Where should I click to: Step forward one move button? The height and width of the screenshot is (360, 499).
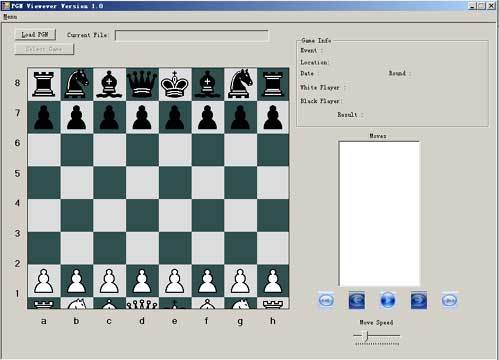click(x=419, y=300)
